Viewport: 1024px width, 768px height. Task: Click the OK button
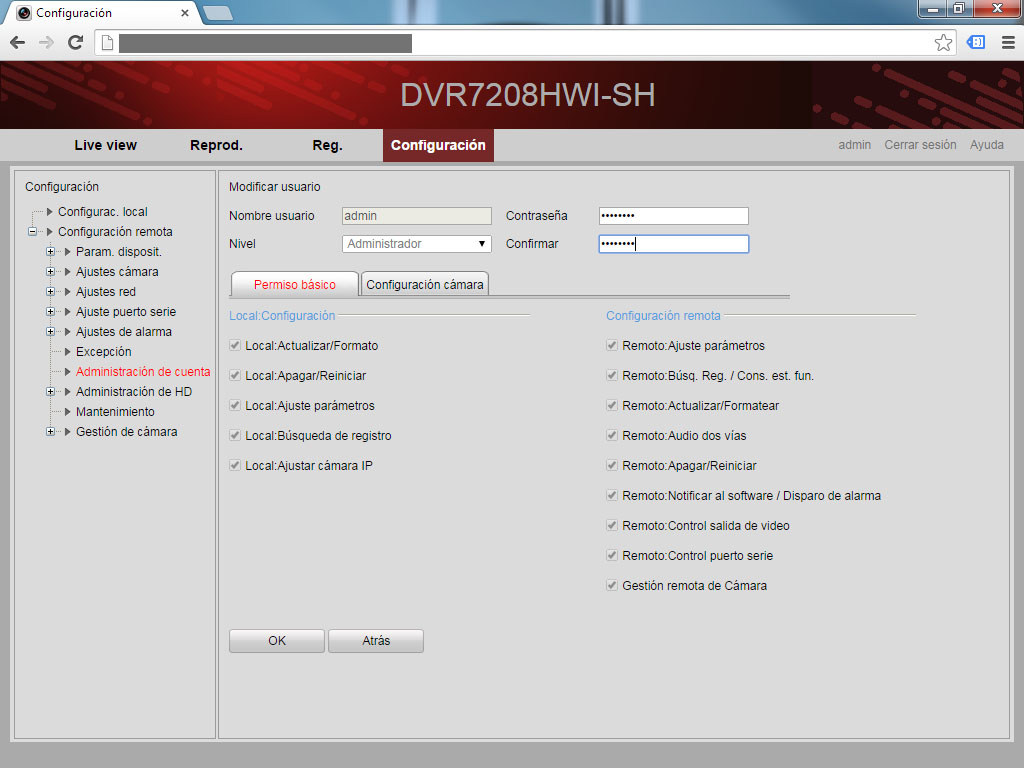point(277,641)
